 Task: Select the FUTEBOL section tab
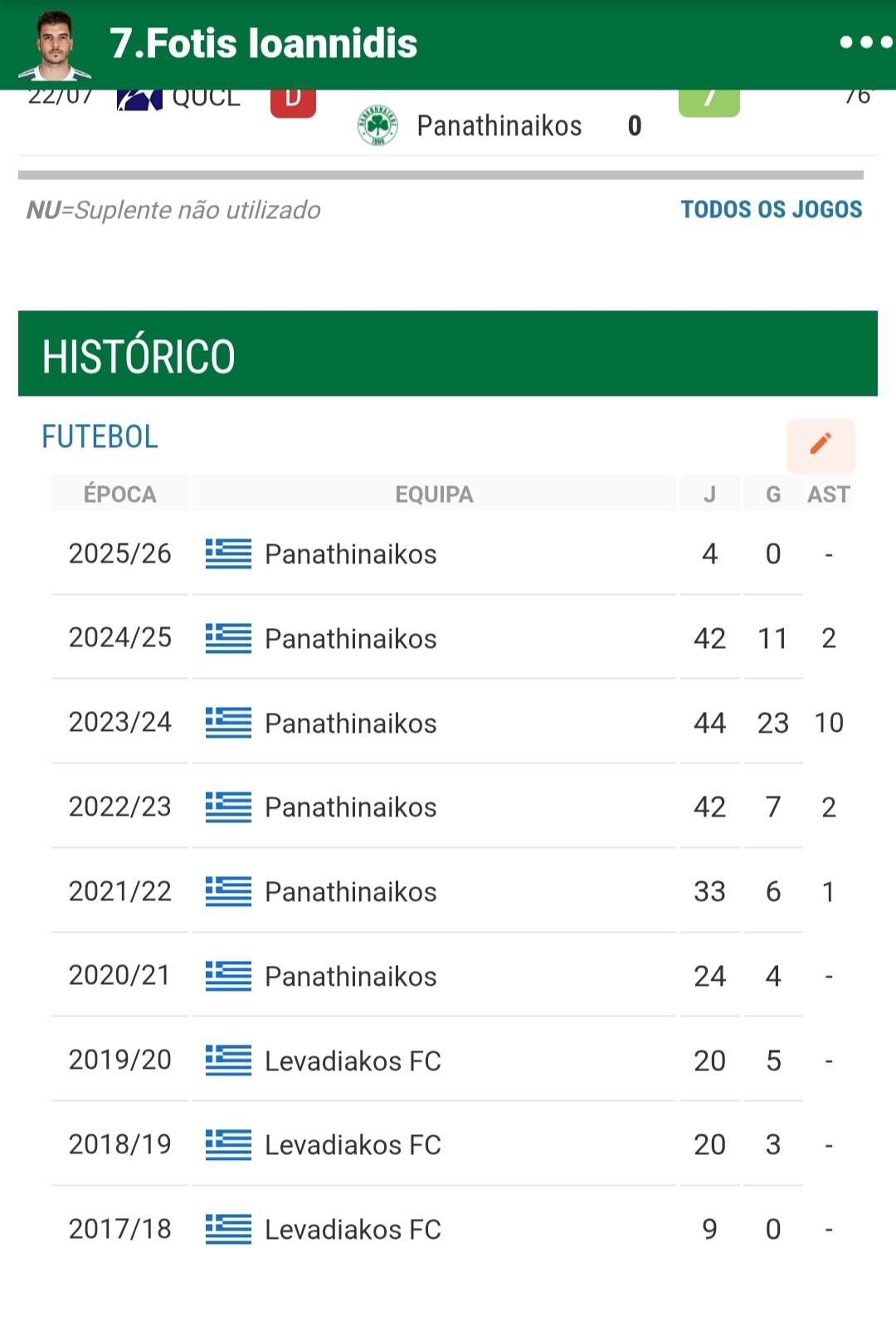pos(100,436)
